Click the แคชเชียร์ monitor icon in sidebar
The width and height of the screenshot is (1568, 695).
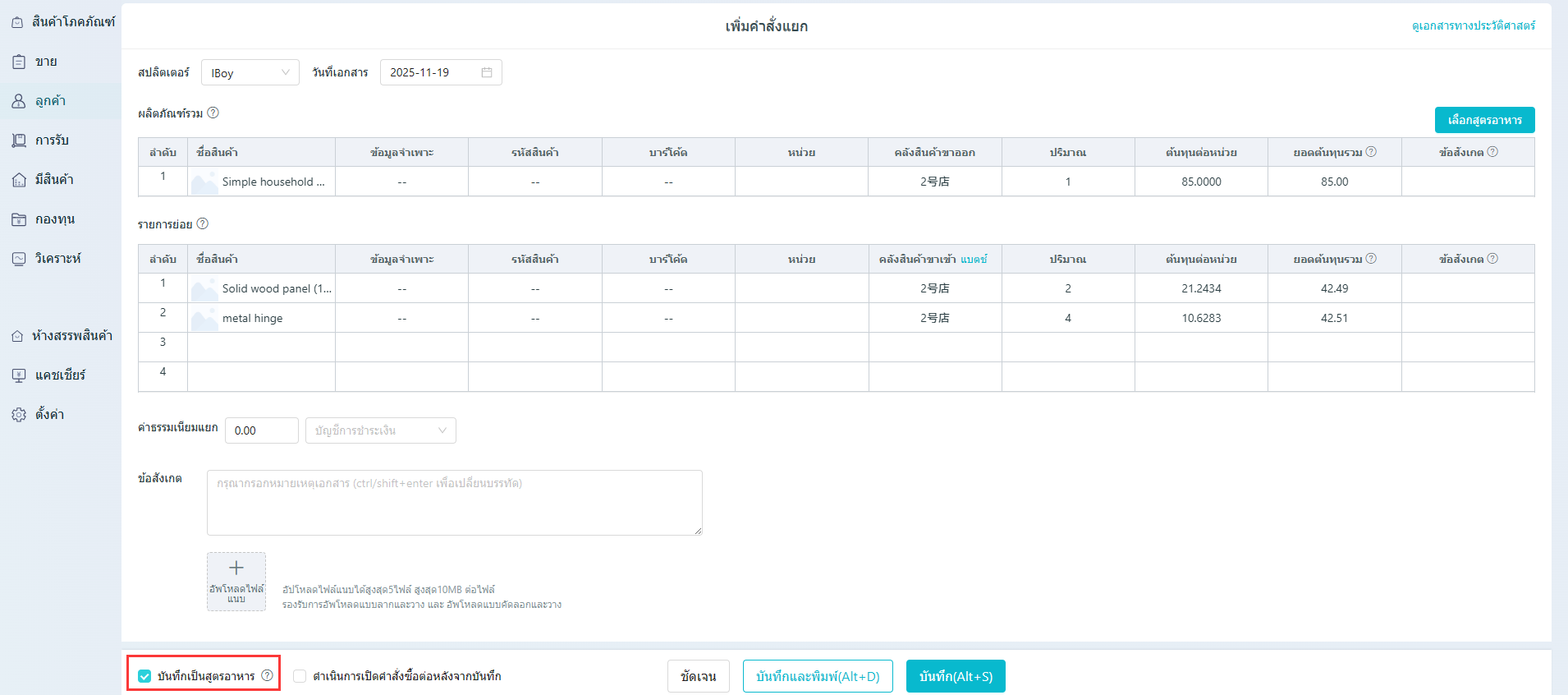click(19, 375)
